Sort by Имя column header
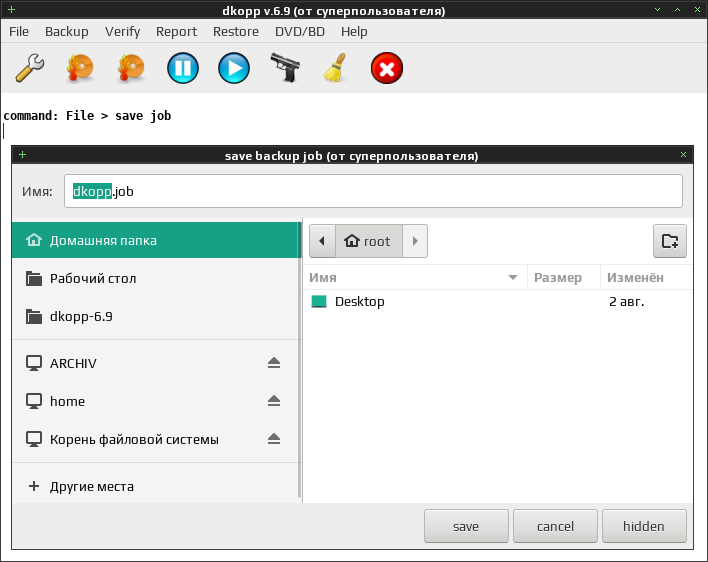 pyautogui.click(x=415, y=277)
